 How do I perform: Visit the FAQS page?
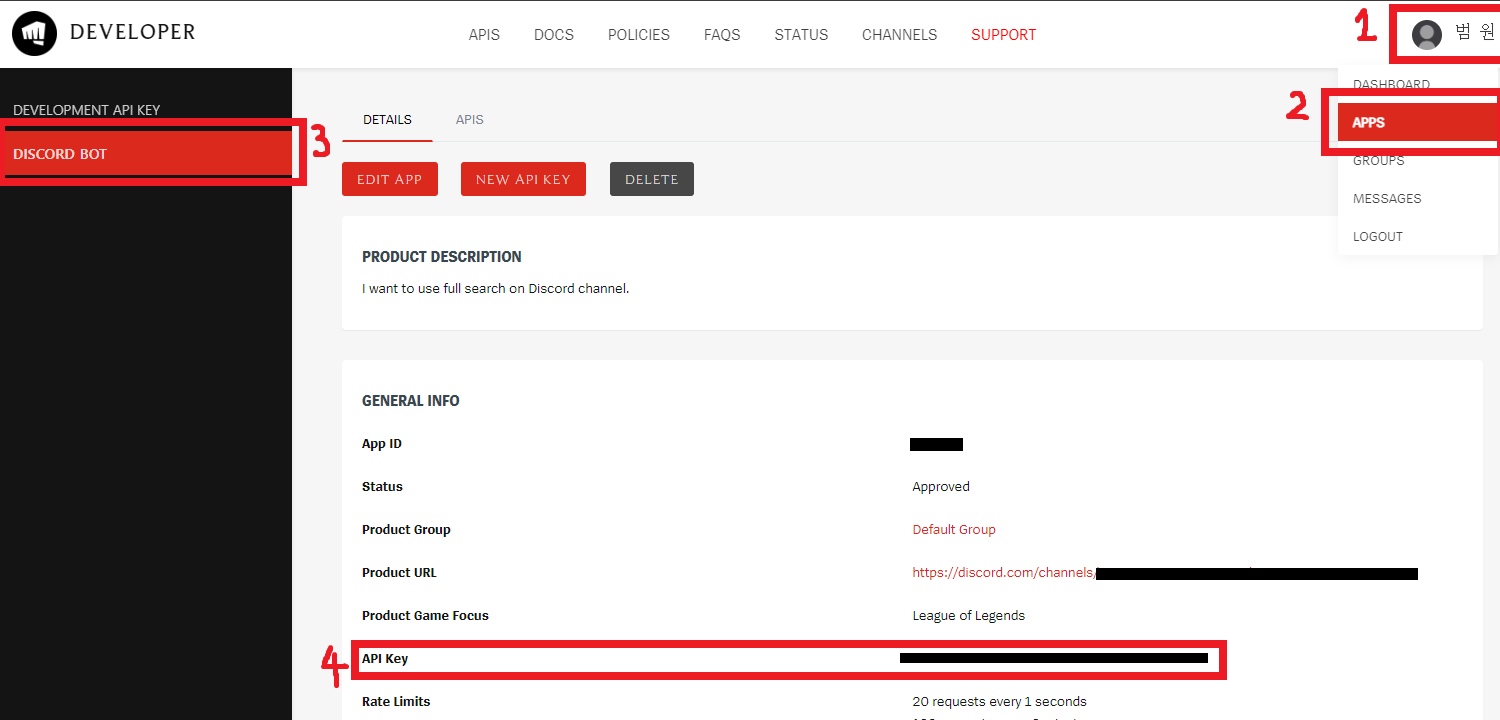tap(722, 35)
